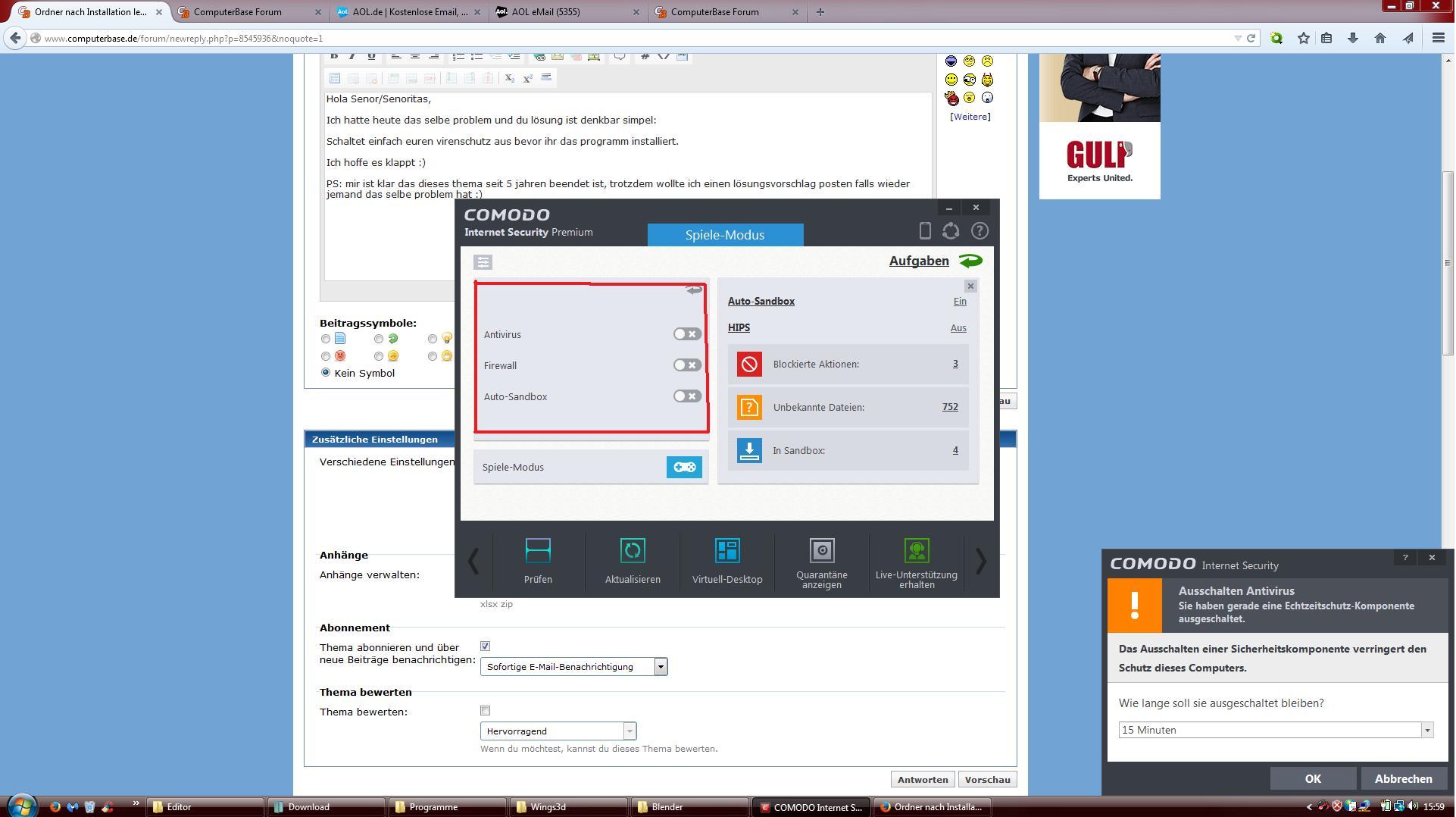Image resolution: width=1456 pixels, height=817 pixels.
Task: Launch Virtuell-Desktop
Action: click(x=727, y=562)
